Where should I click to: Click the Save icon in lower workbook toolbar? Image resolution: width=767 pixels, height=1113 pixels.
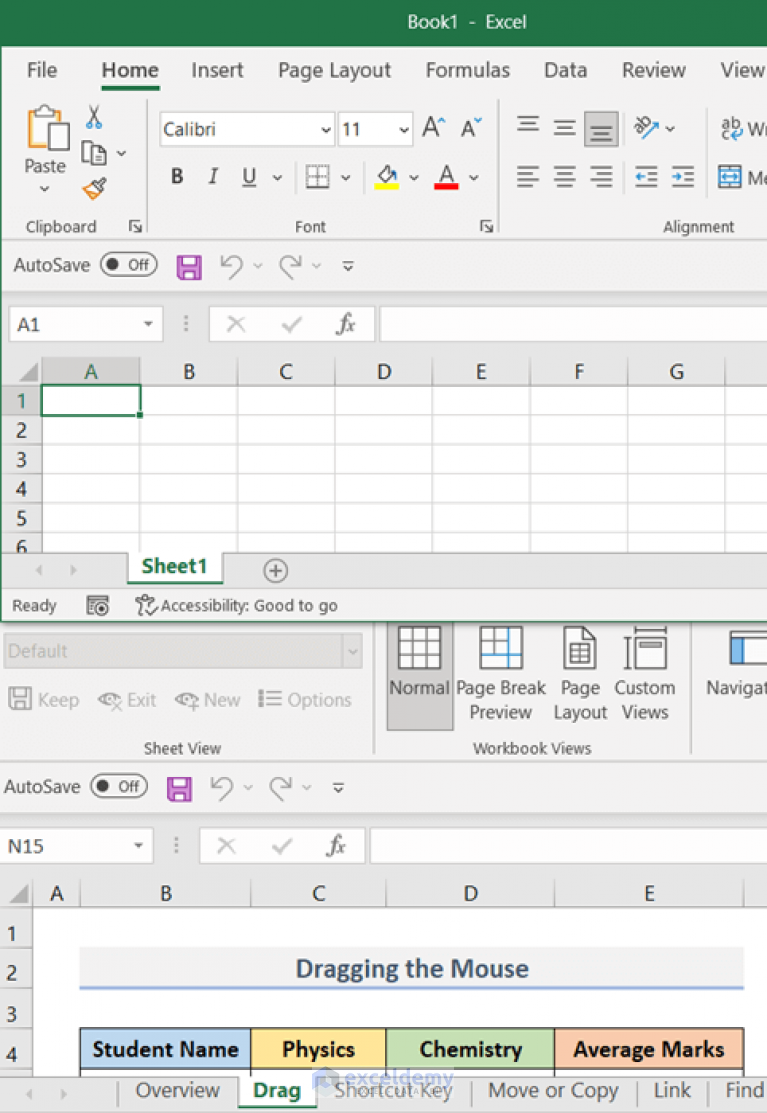tap(179, 789)
